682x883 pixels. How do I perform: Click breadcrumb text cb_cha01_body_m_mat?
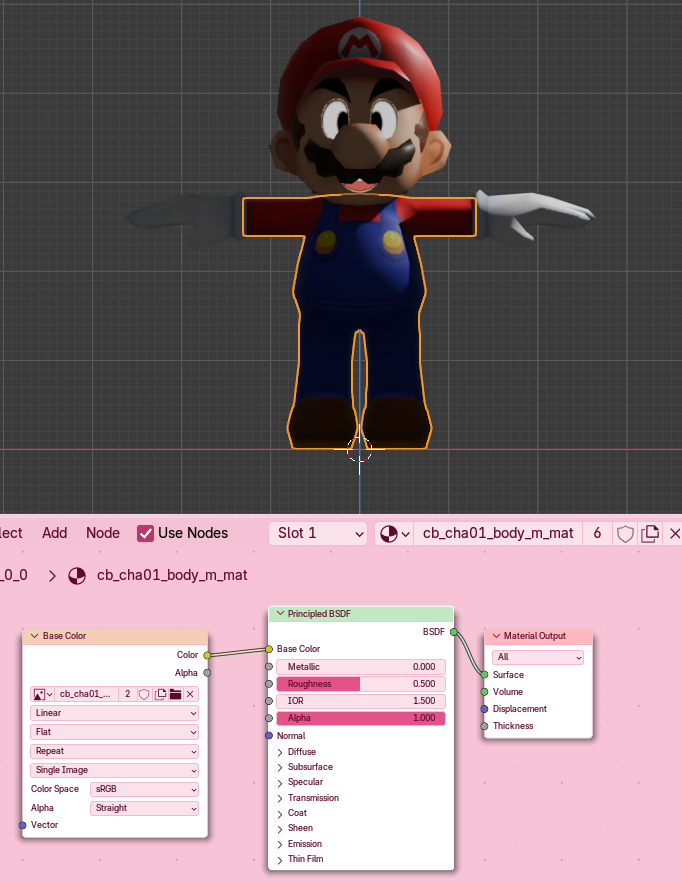pyautogui.click(x=172, y=576)
